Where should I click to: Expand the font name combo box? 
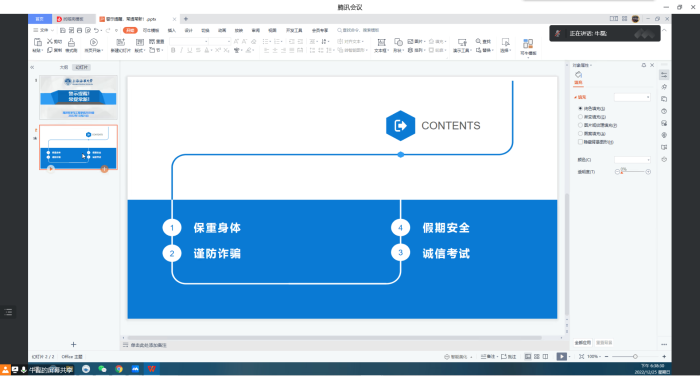(x=189, y=41)
